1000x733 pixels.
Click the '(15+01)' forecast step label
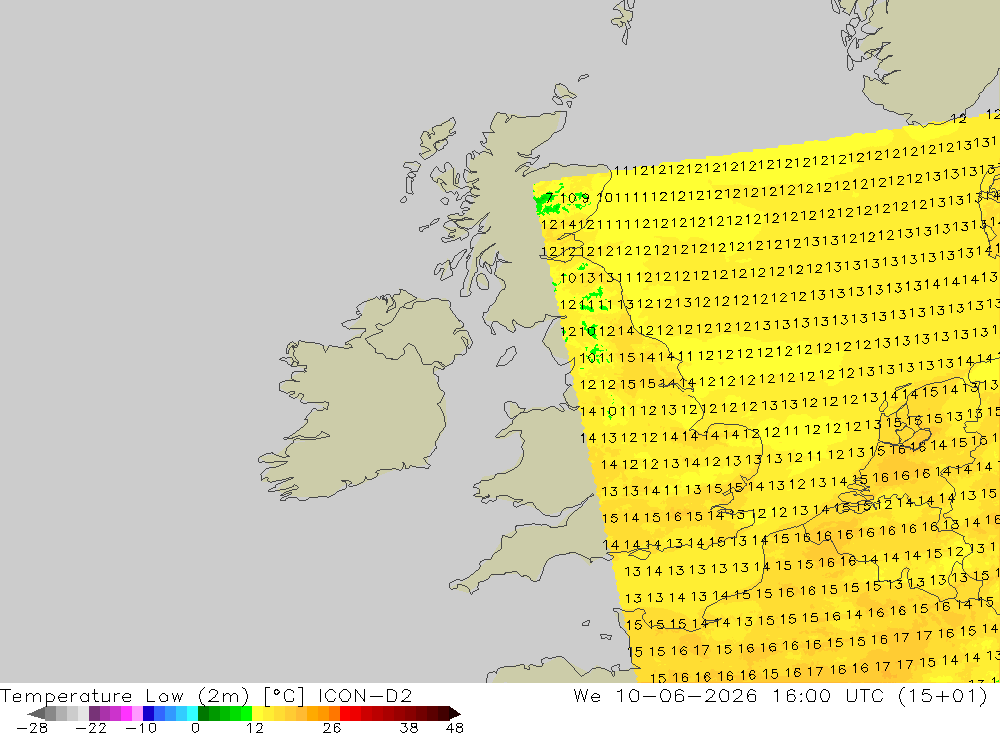click(x=943, y=695)
